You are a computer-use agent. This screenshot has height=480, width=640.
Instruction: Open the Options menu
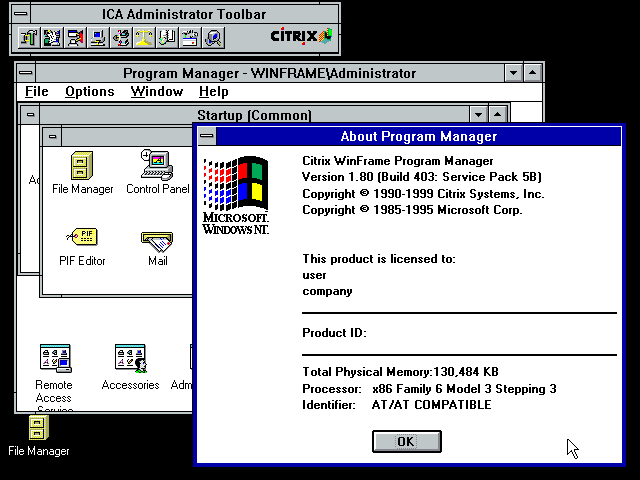coord(90,92)
